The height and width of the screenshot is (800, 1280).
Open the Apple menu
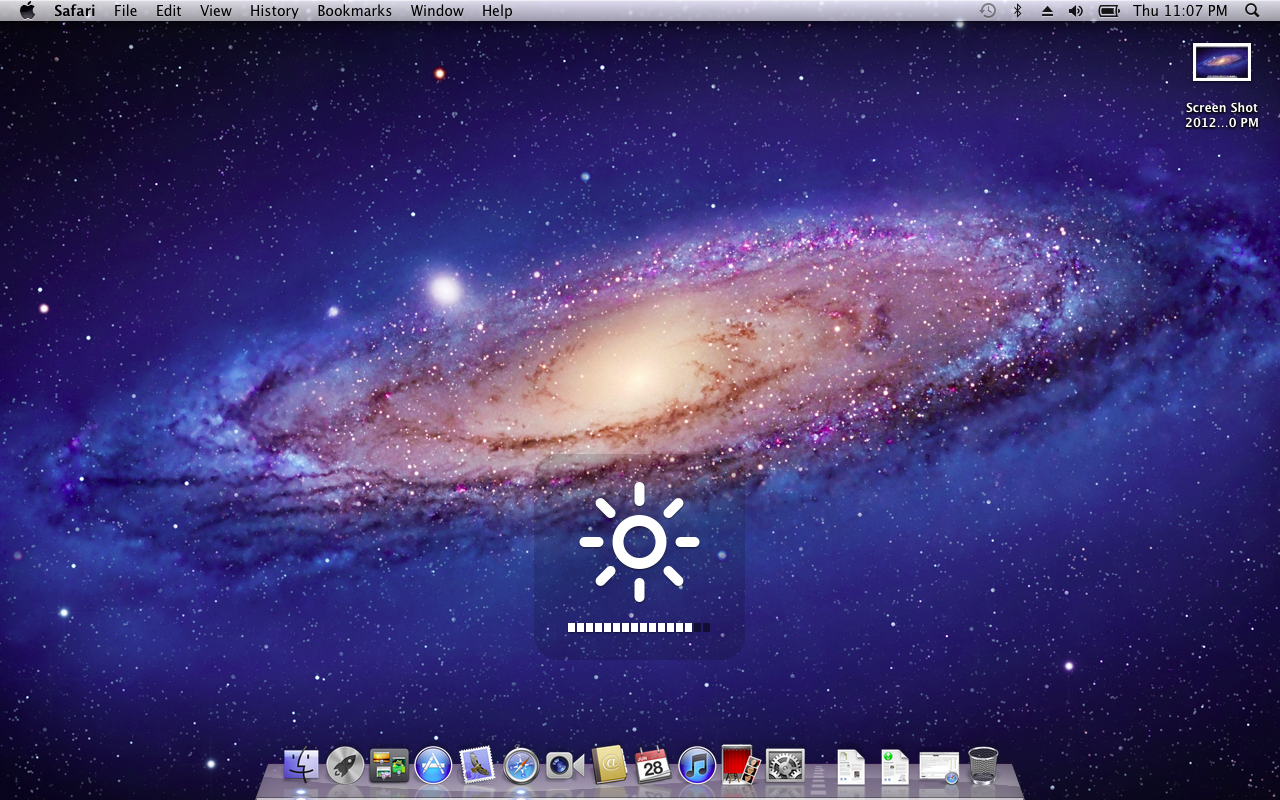pyautogui.click(x=27, y=11)
